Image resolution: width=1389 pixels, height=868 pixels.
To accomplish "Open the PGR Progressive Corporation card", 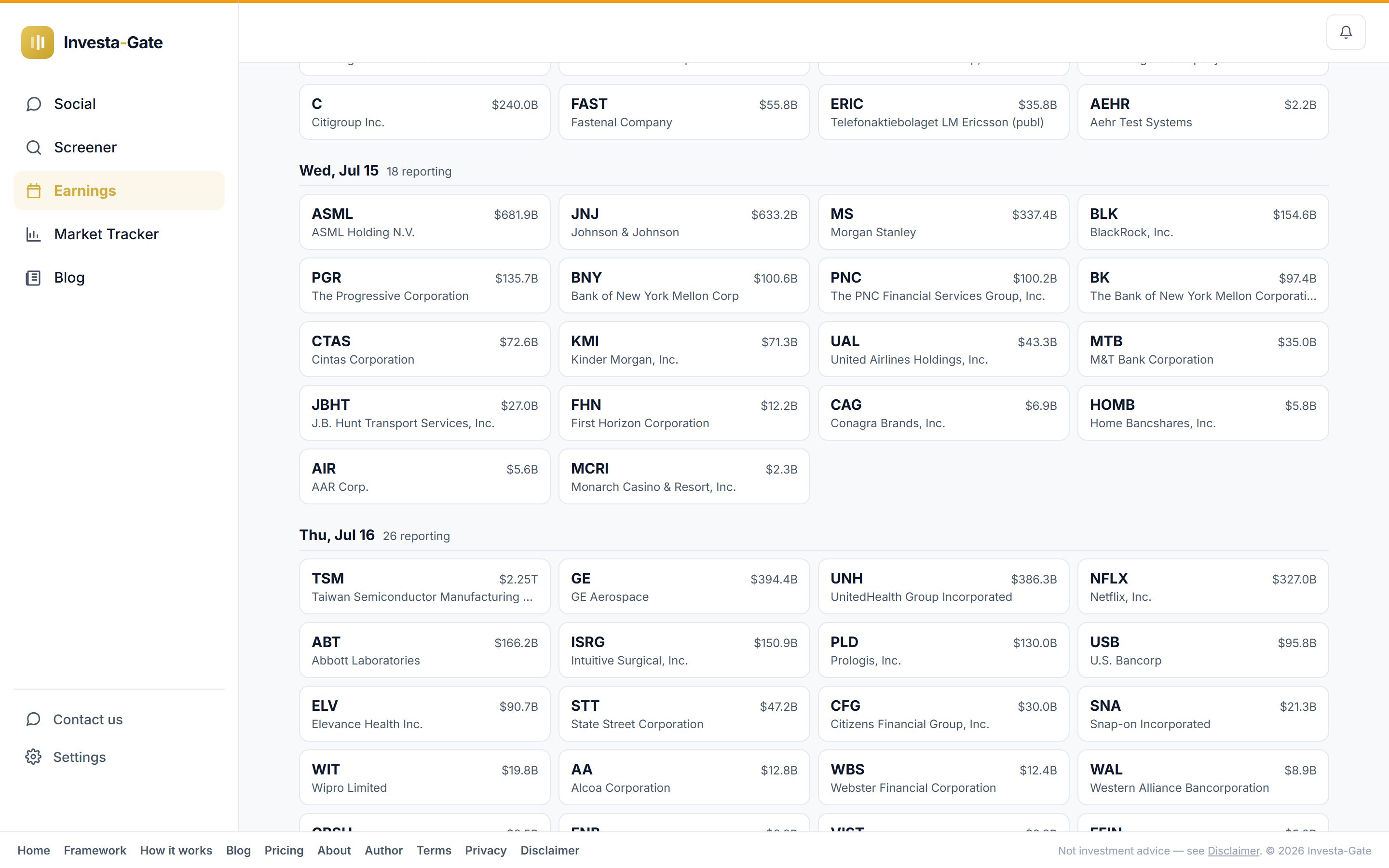I will pos(425,285).
